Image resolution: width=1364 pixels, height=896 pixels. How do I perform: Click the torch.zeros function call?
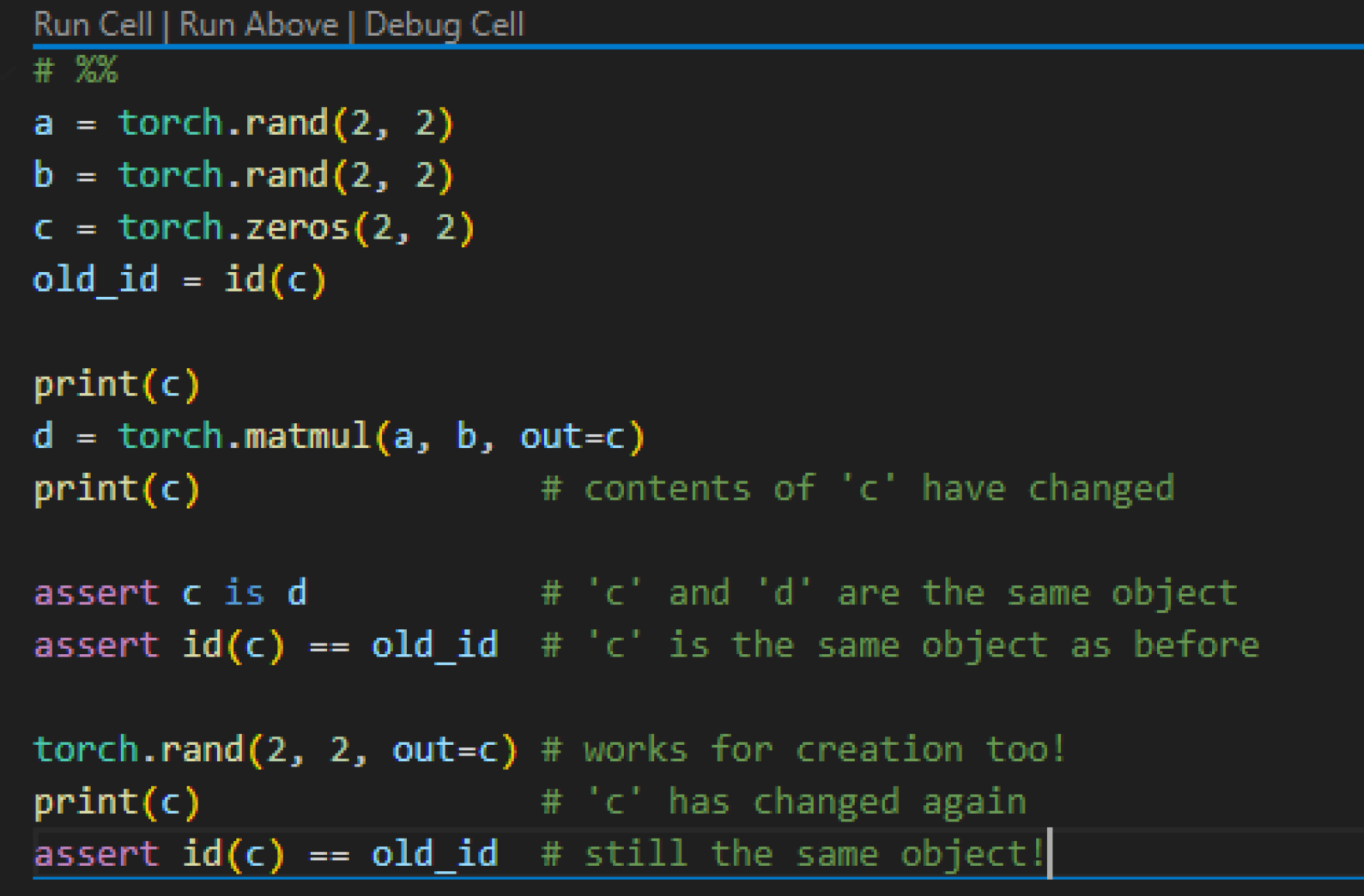(294, 228)
